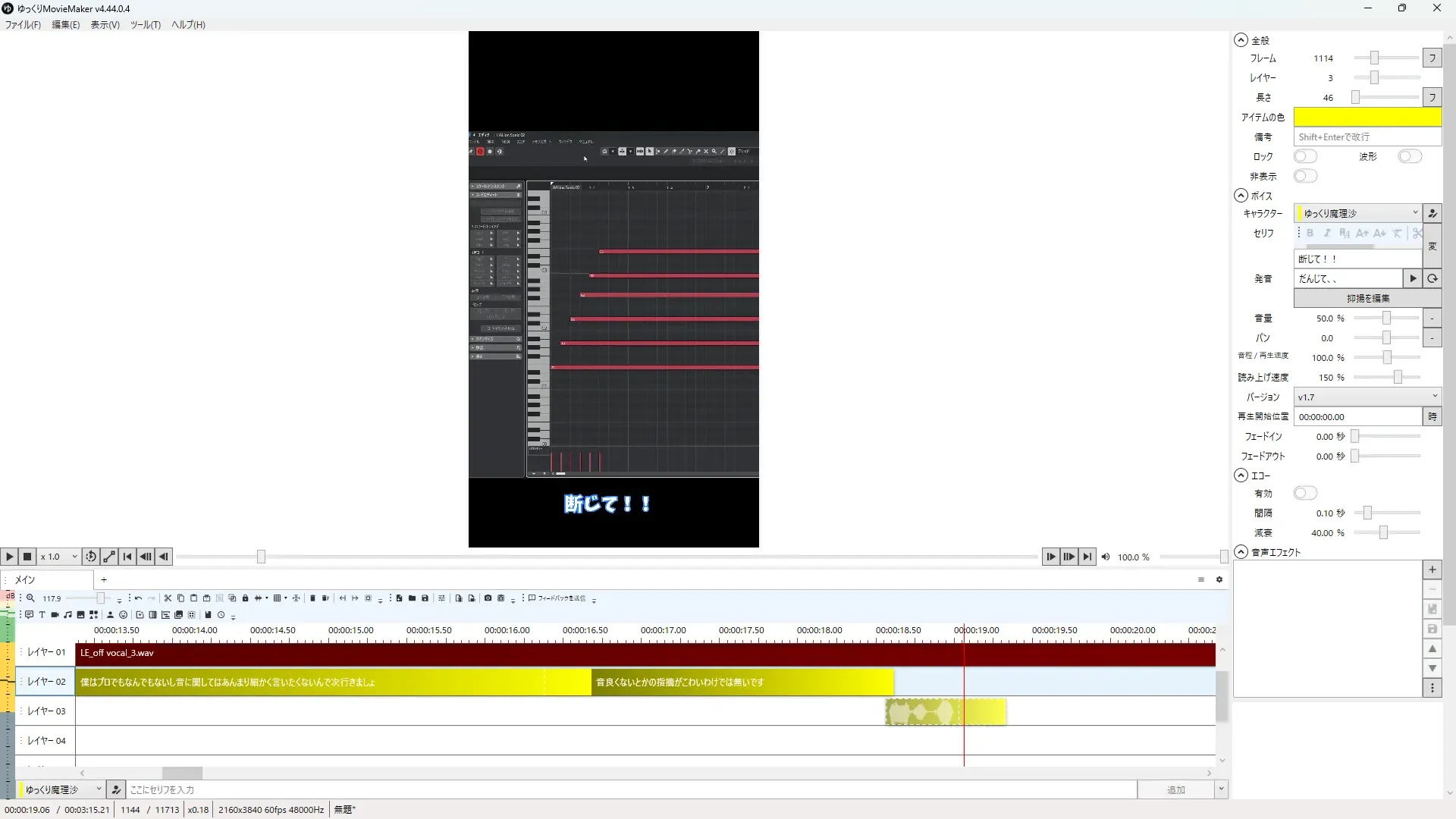Click the lock icon in timeline toolbar

point(245,598)
